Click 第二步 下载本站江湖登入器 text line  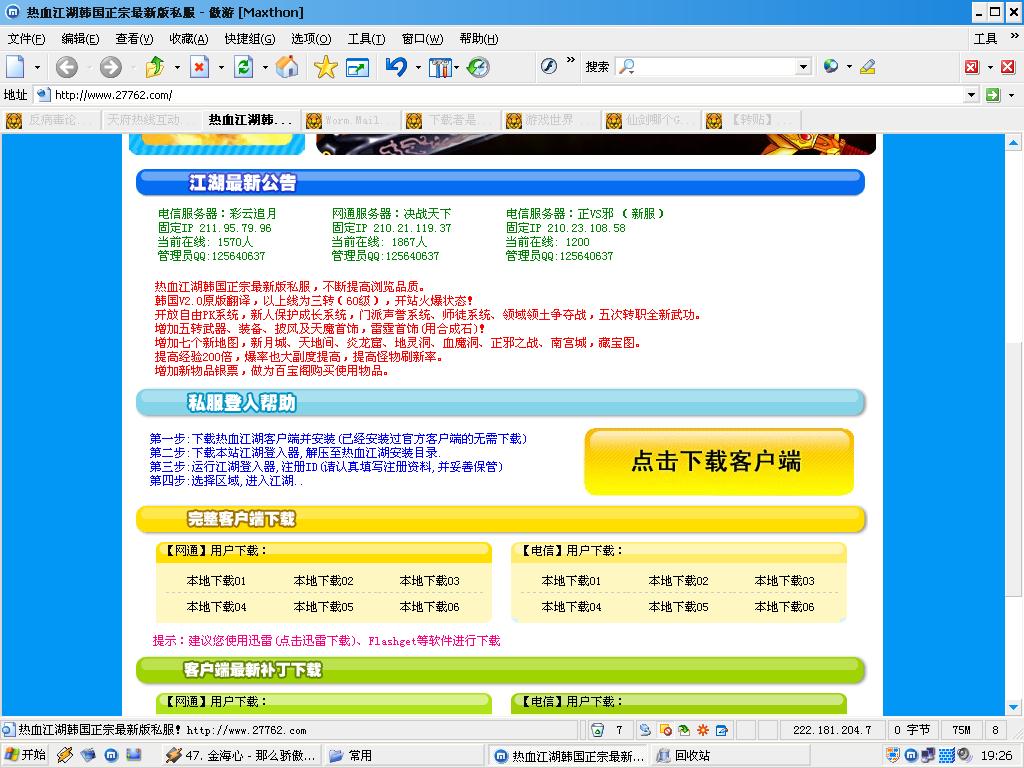pyautogui.click(x=295, y=453)
